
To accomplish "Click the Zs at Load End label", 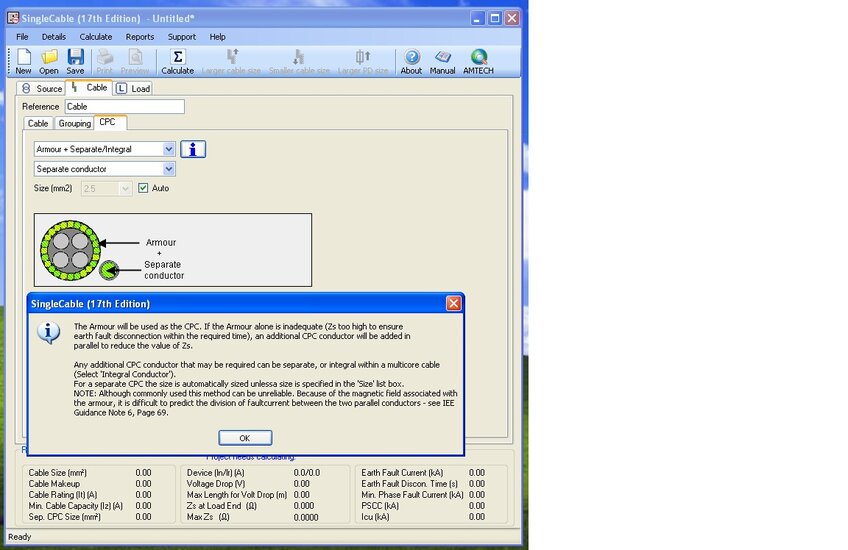I will 222,506.
